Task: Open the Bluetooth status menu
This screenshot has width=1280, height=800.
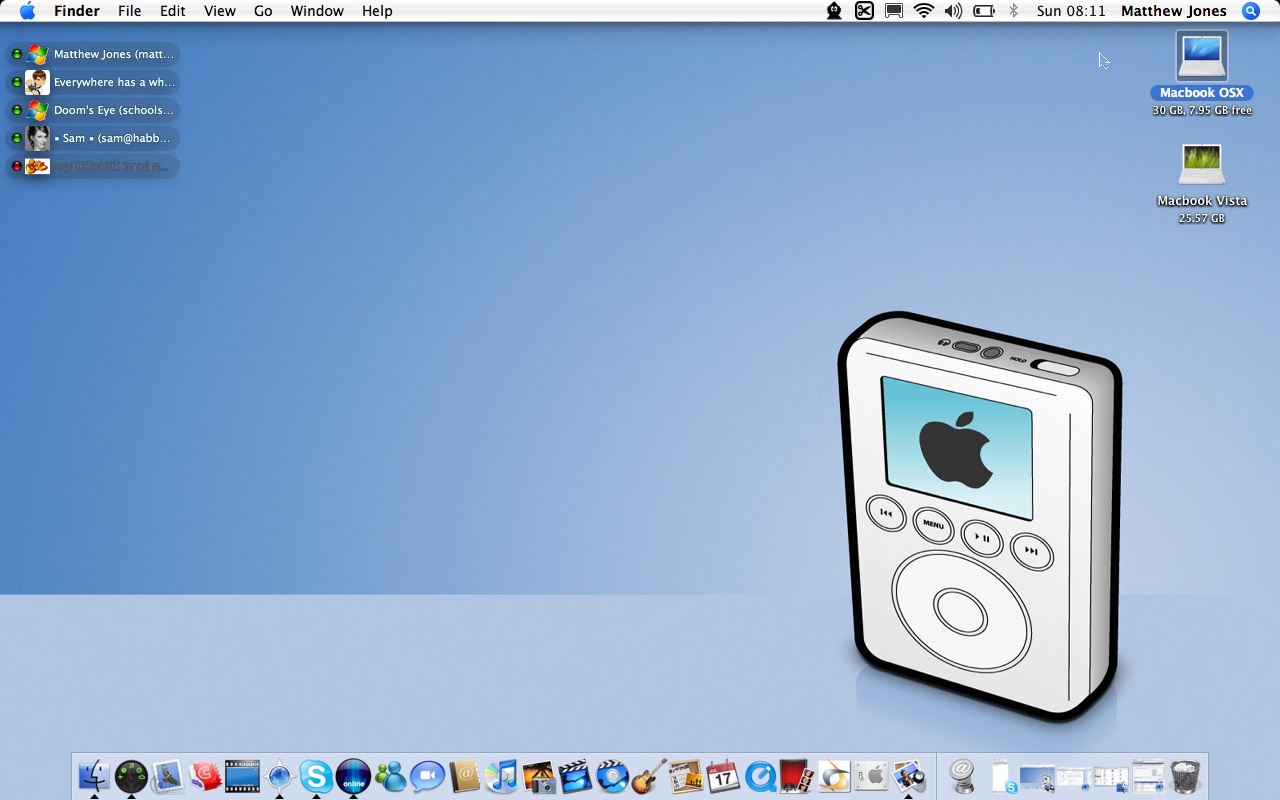Action: click(x=1013, y=11)
